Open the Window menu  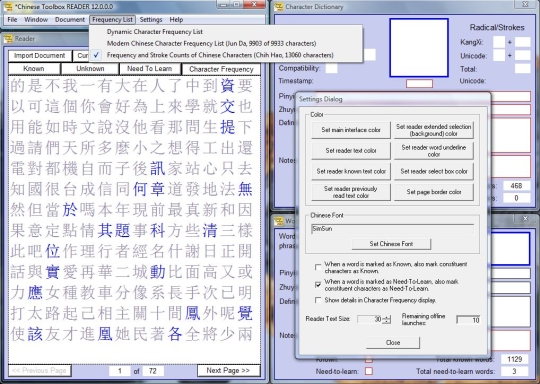(36, 20)
